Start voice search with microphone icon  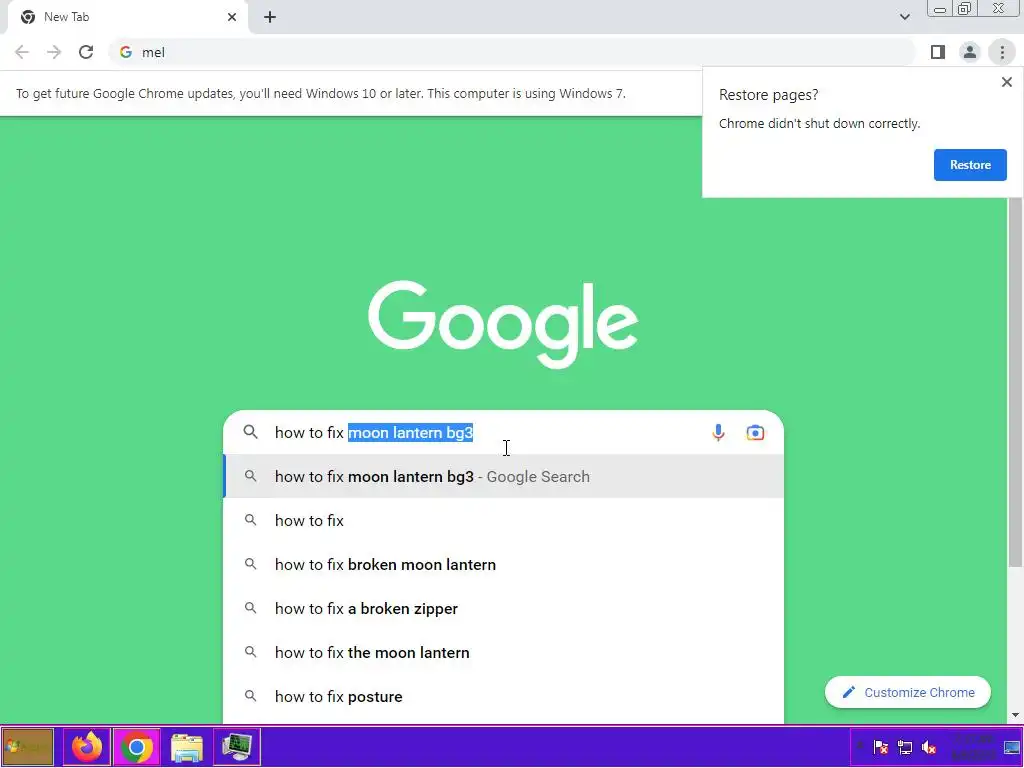(x=718, y=432)
